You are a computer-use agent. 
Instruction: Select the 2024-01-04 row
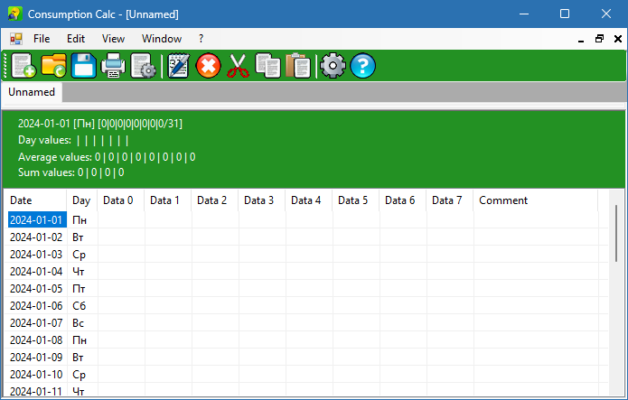[x=308, y=271]
